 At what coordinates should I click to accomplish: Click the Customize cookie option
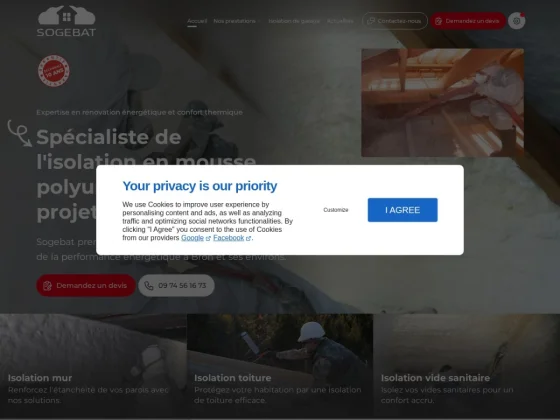tap(336, 210)
